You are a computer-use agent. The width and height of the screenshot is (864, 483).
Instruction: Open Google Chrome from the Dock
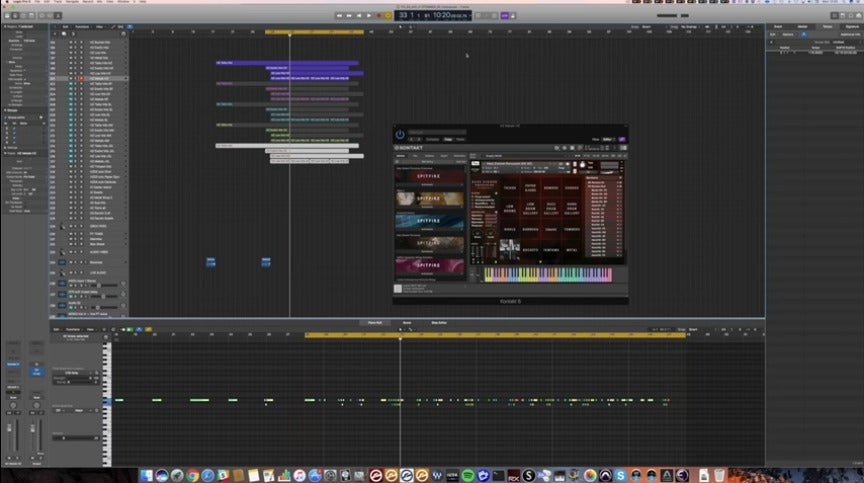[191, 474]
